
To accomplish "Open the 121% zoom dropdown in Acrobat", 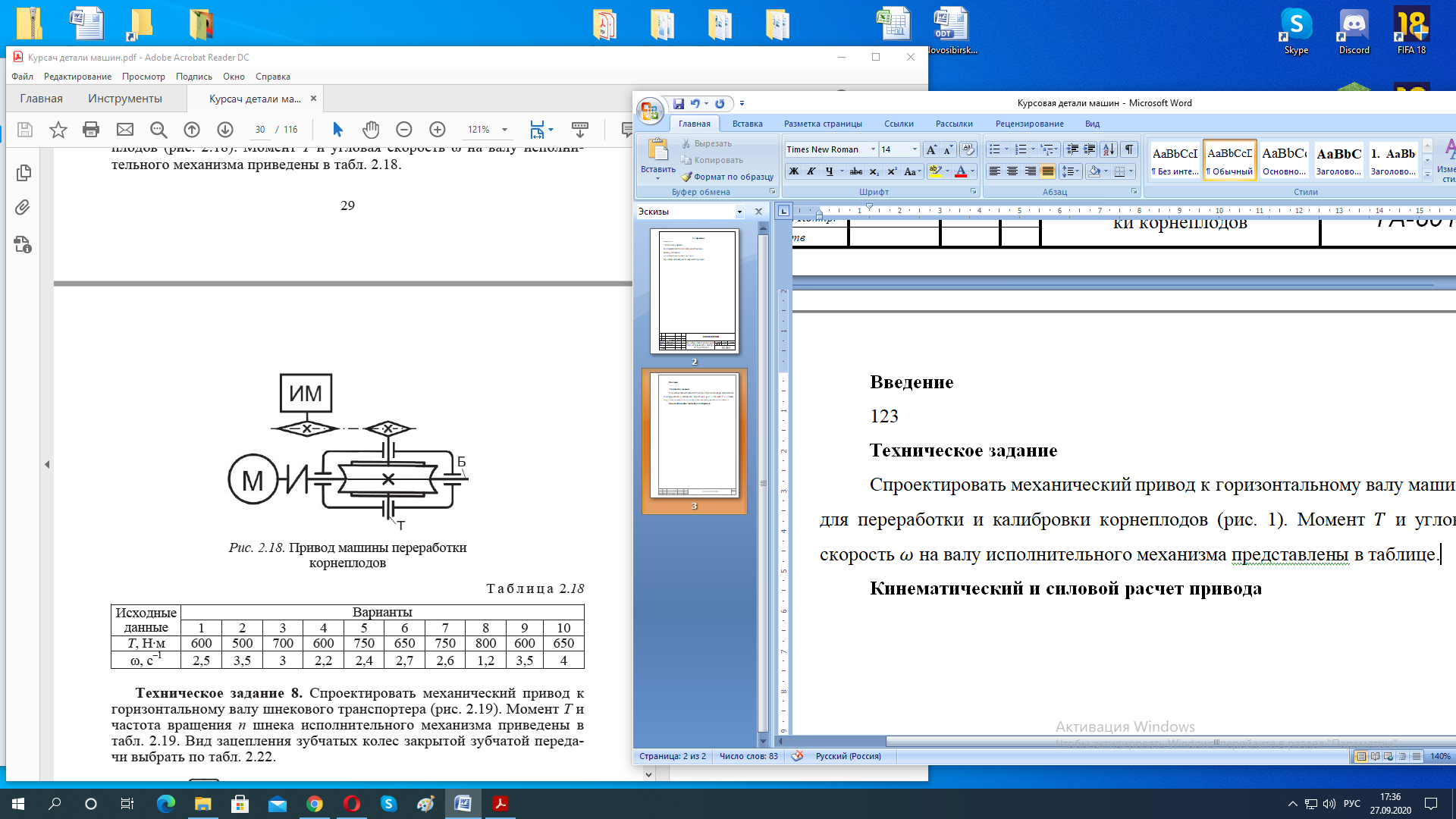I will coord(504,130).
